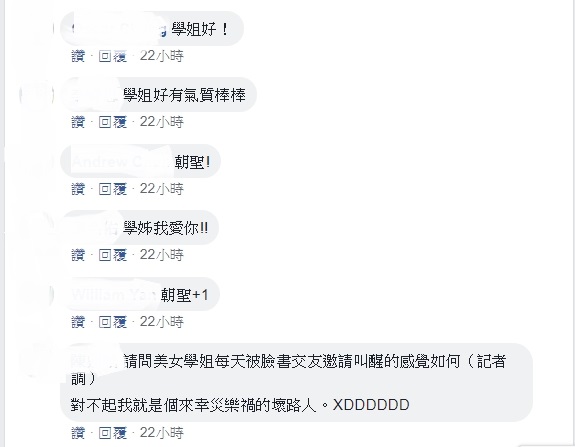Screen dimensions: 575x447
Task: Like the 學姐好！ comment
Action: coord(78,56)
